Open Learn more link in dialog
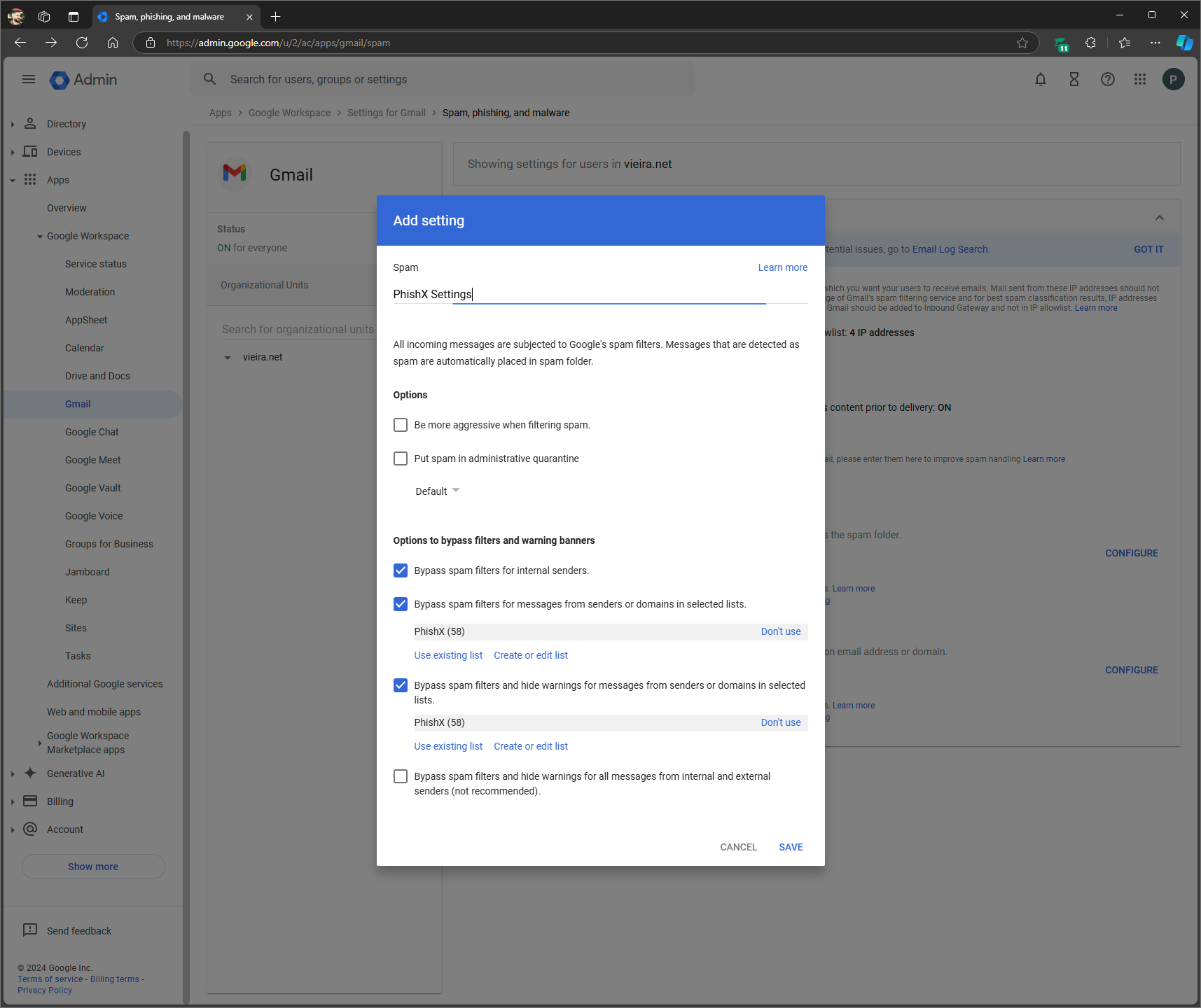The width and height of the screenshot is (1201, 1008). [x=783, y=267]
